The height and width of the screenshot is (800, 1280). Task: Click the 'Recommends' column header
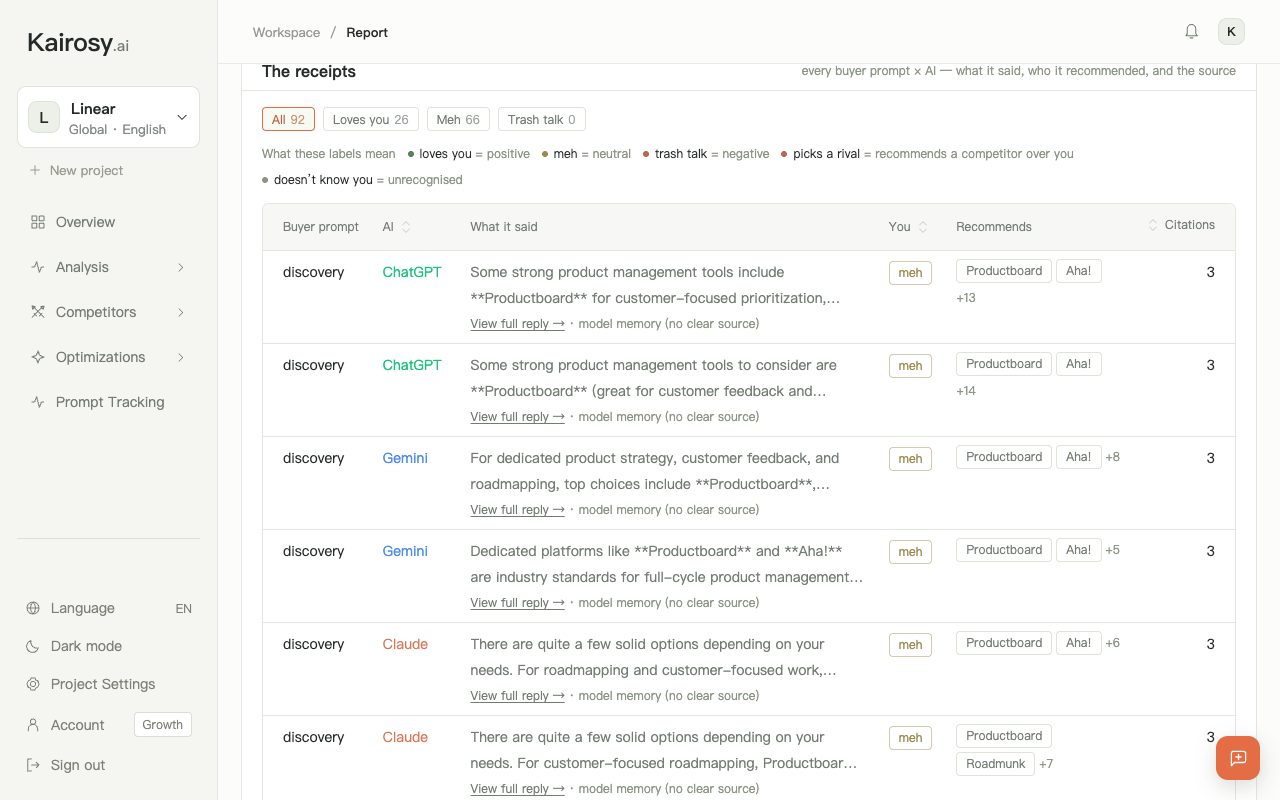(994, 227)
